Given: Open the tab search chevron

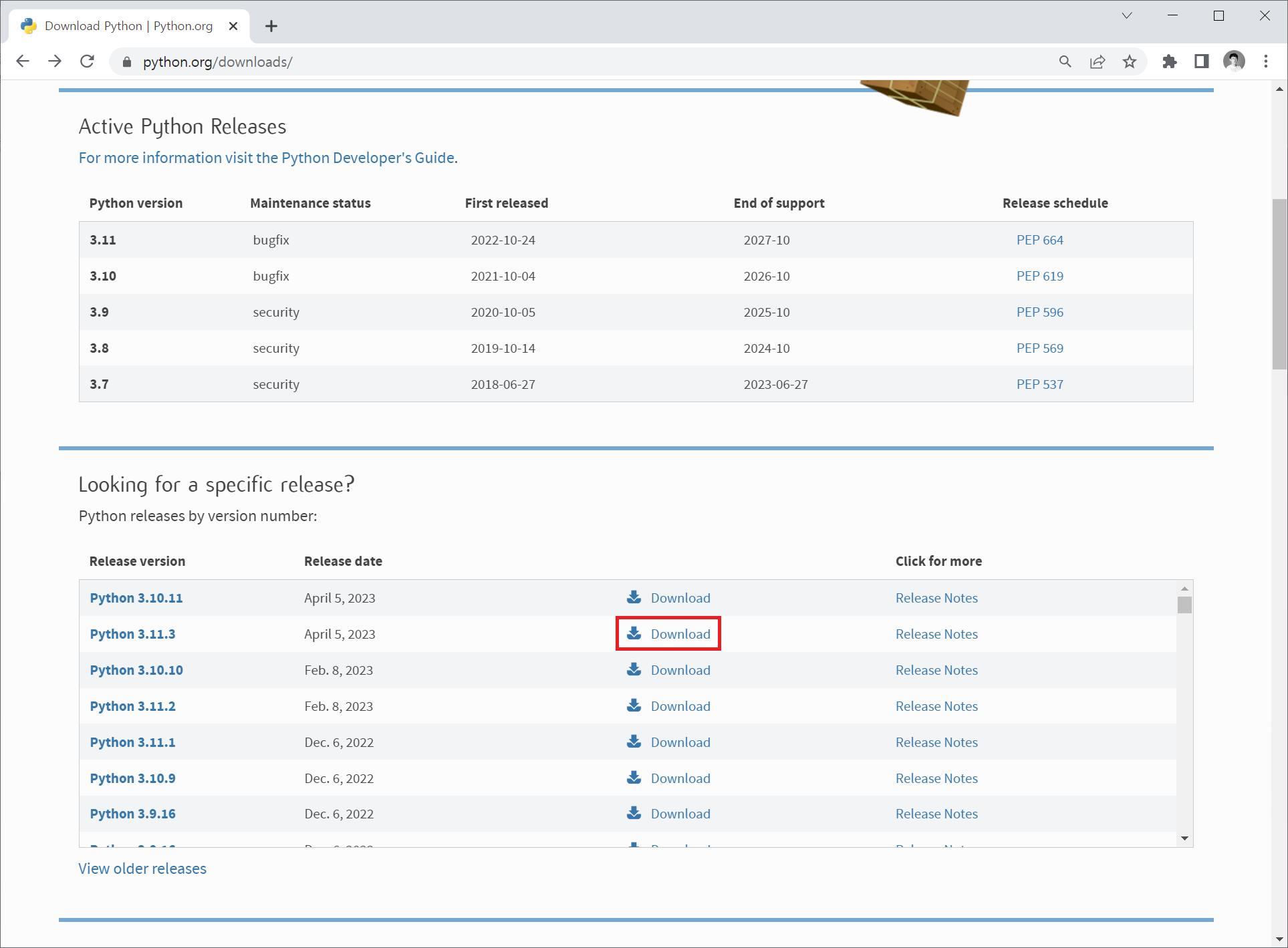Looking at the screenshot, I should click(1127, 16).
